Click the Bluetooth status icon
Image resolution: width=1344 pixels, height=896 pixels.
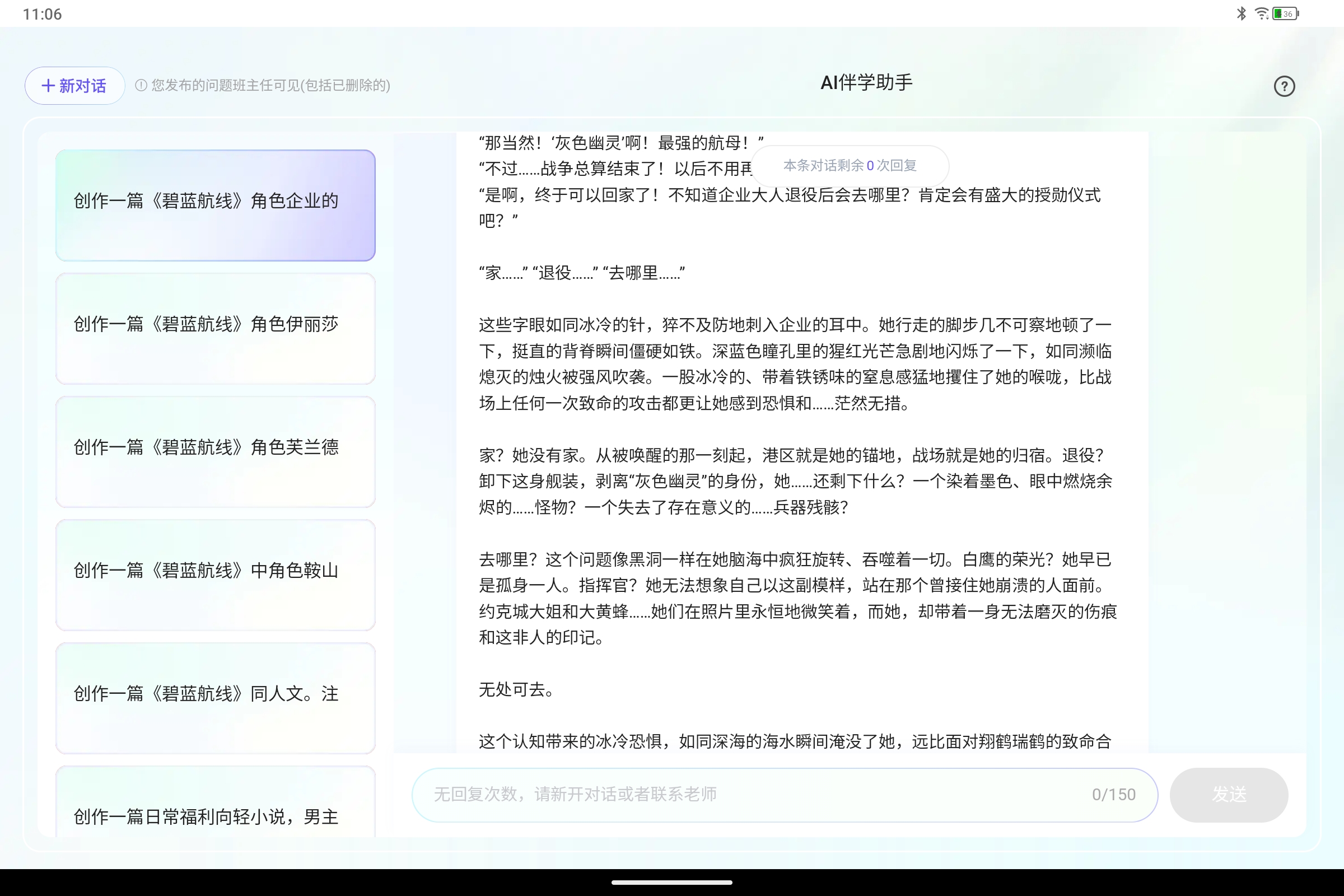click(x=1240, y=13)
